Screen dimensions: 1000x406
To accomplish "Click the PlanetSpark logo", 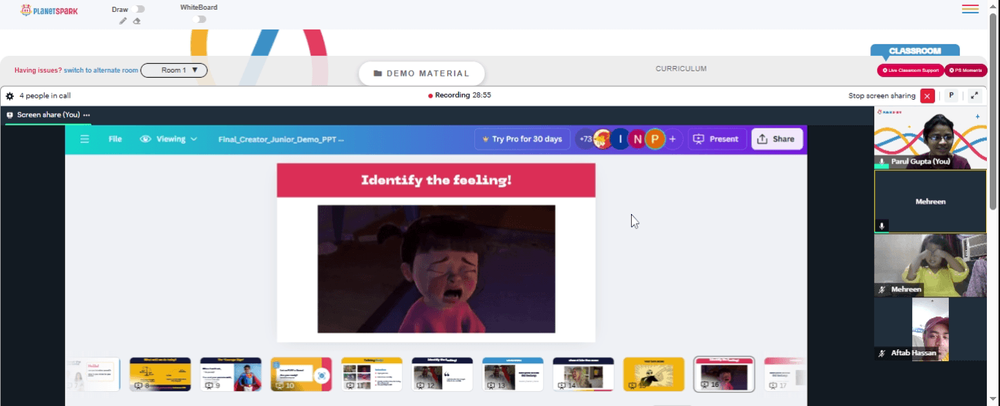I will pos(49,10).
